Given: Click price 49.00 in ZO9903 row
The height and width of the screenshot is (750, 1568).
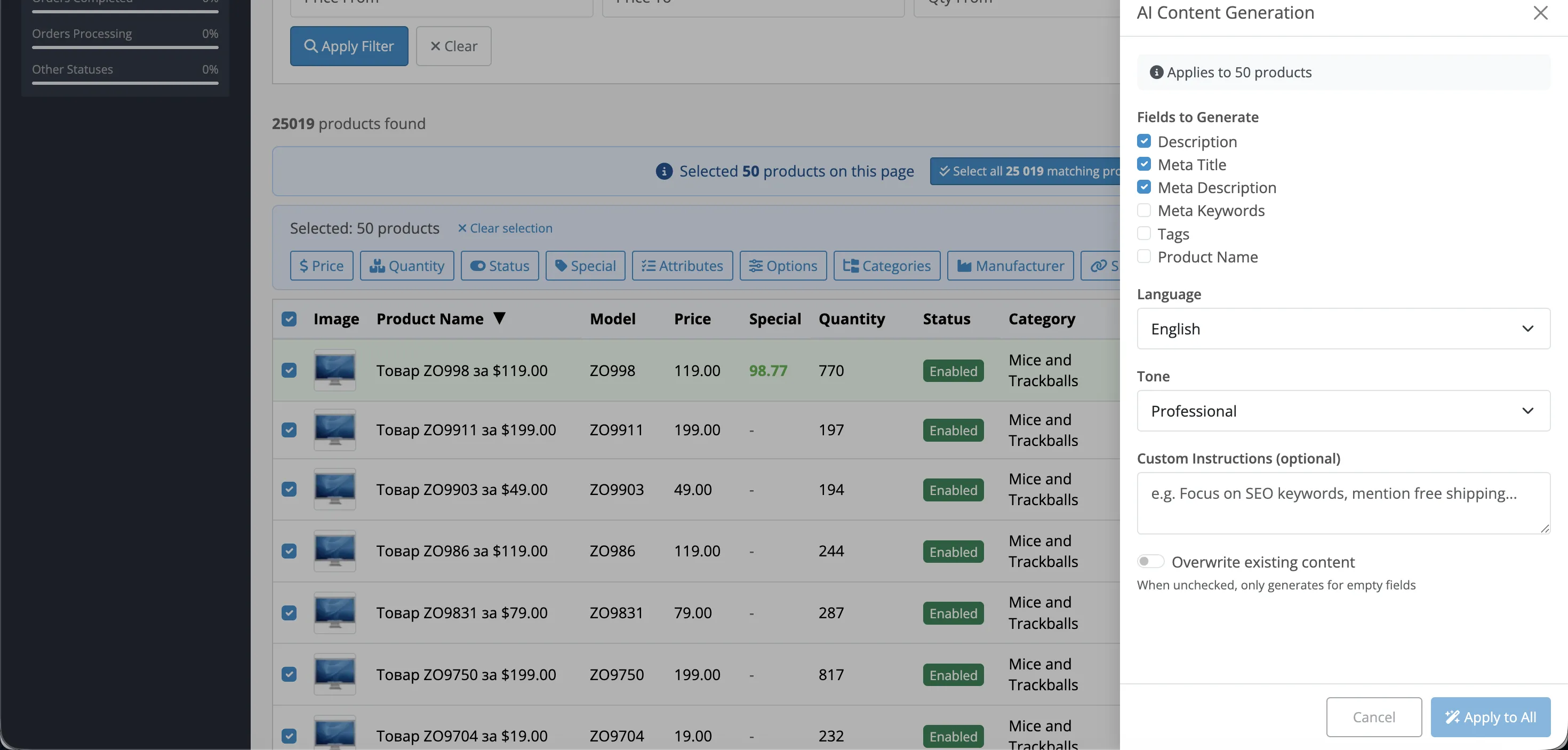Looking at the screenshot, I should [x=693, y=490].
